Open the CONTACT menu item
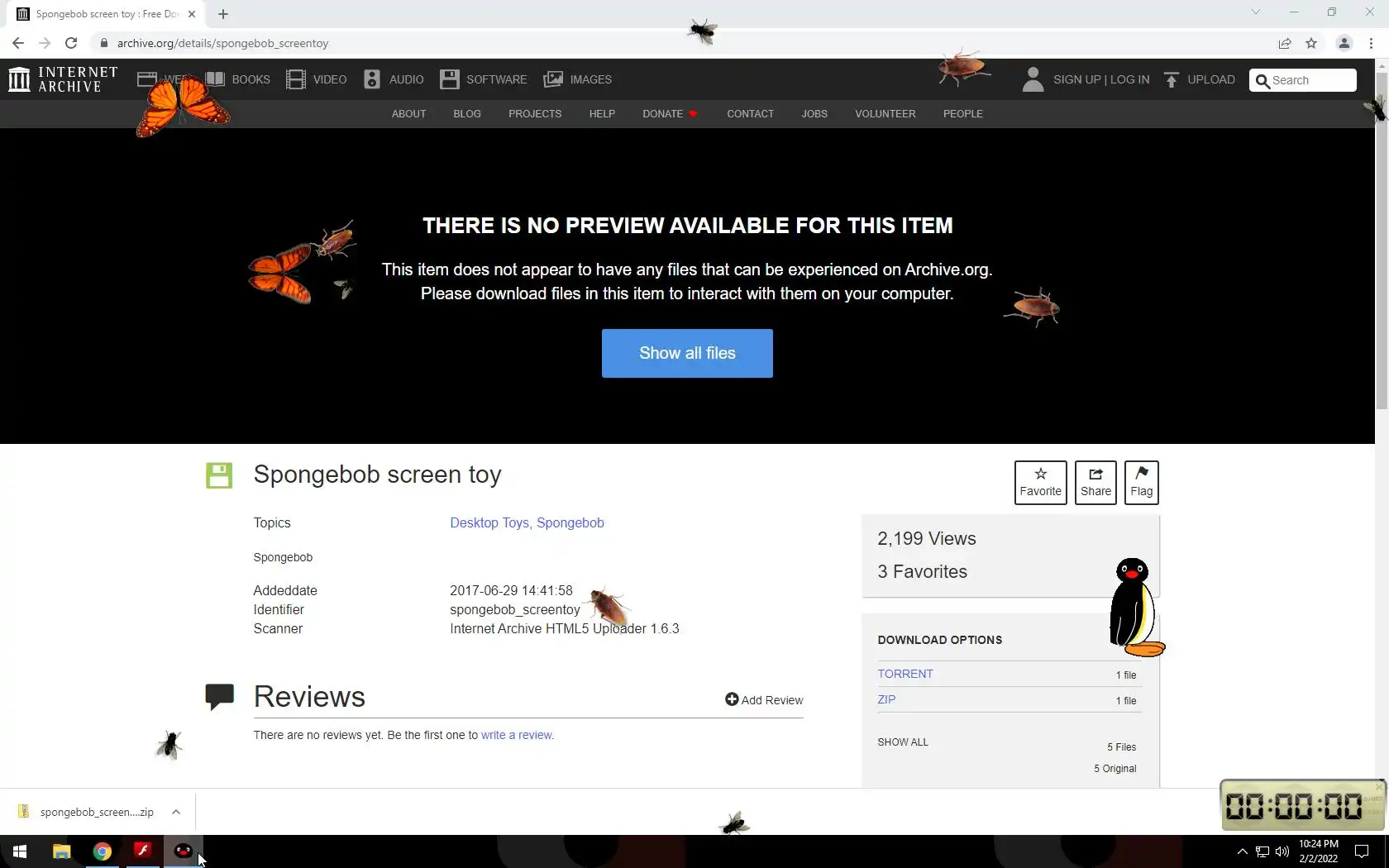The height and width of the screenshot is (868, 1389). [x=751, y=114]
